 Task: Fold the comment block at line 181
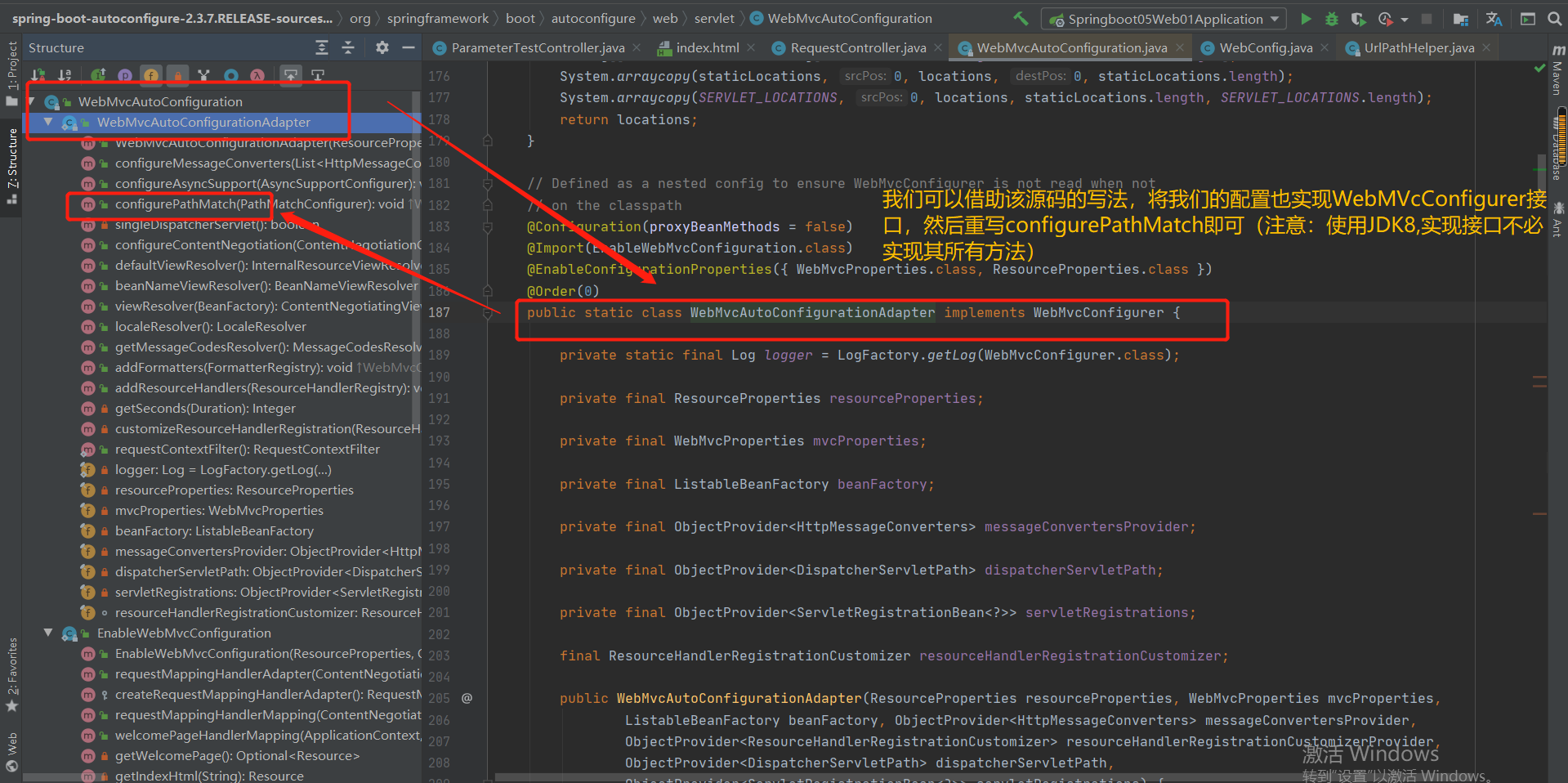[x=488, y=183]
